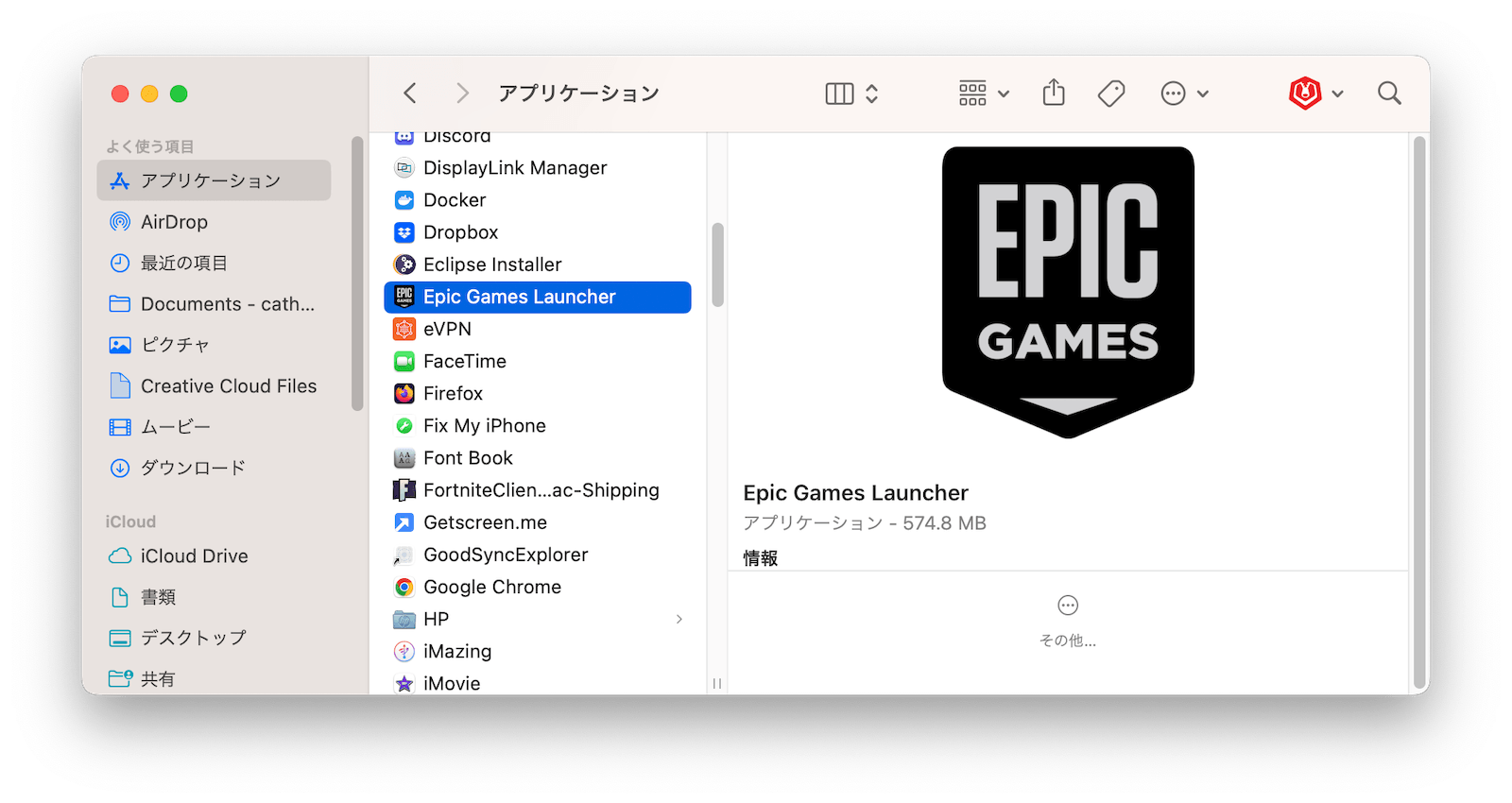Select FaceTime in the list

pyautogui.click(x=538, y=361)
